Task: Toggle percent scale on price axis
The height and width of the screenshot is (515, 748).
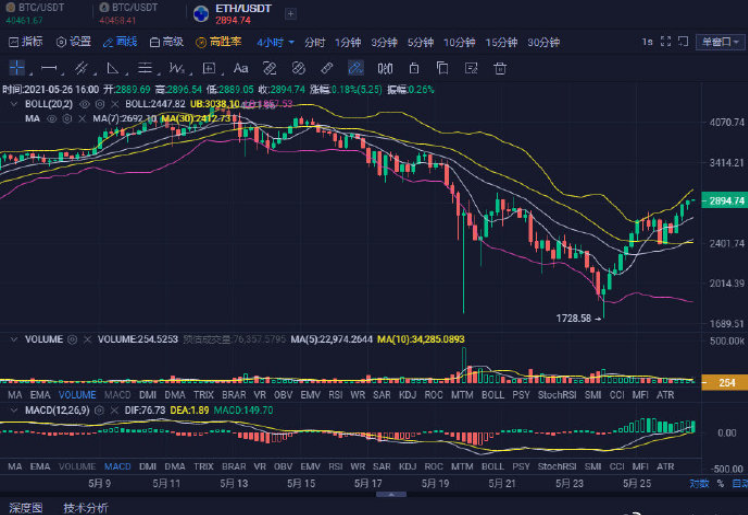Action: point(720,484)
